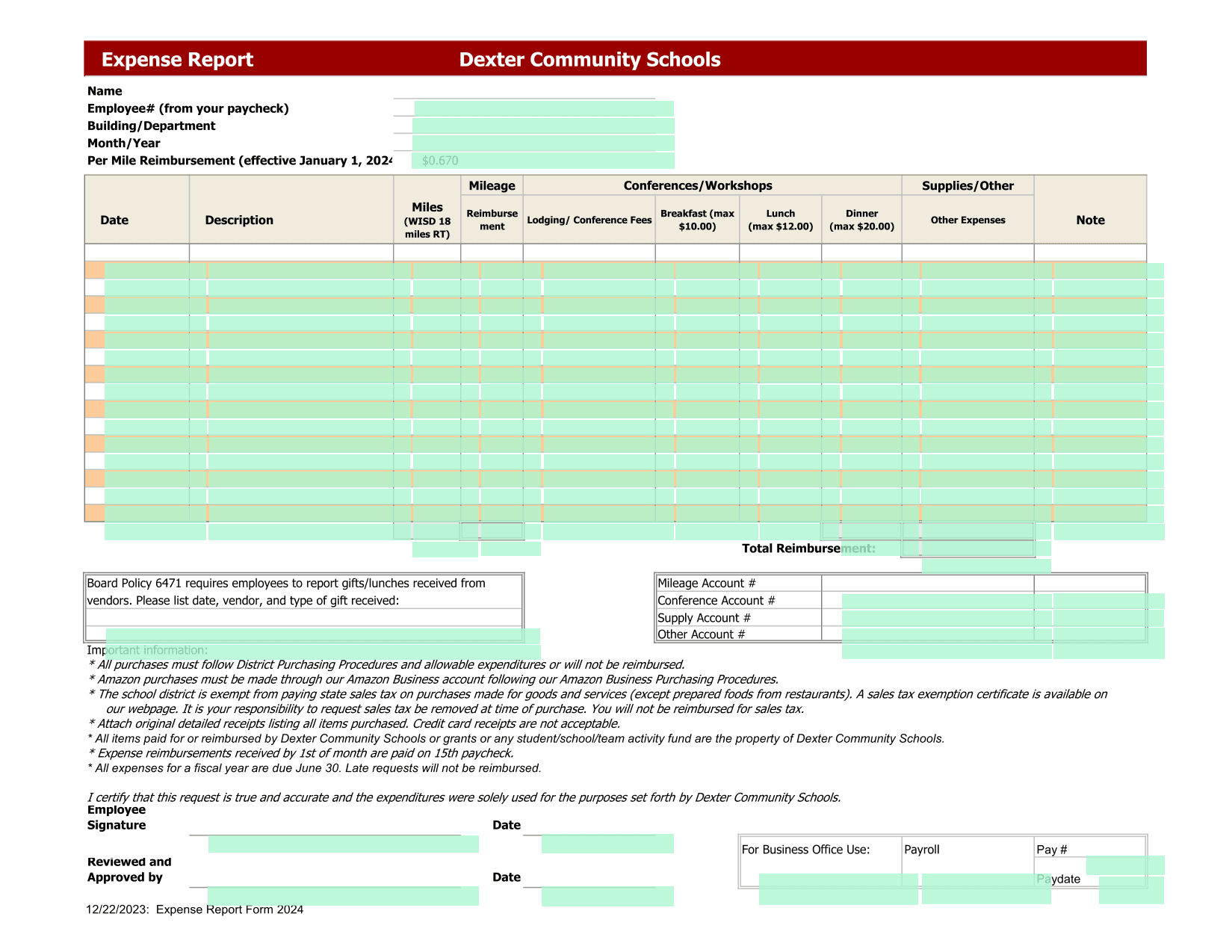
Task: Click the 'Date' column header
Action: [114, 220]
